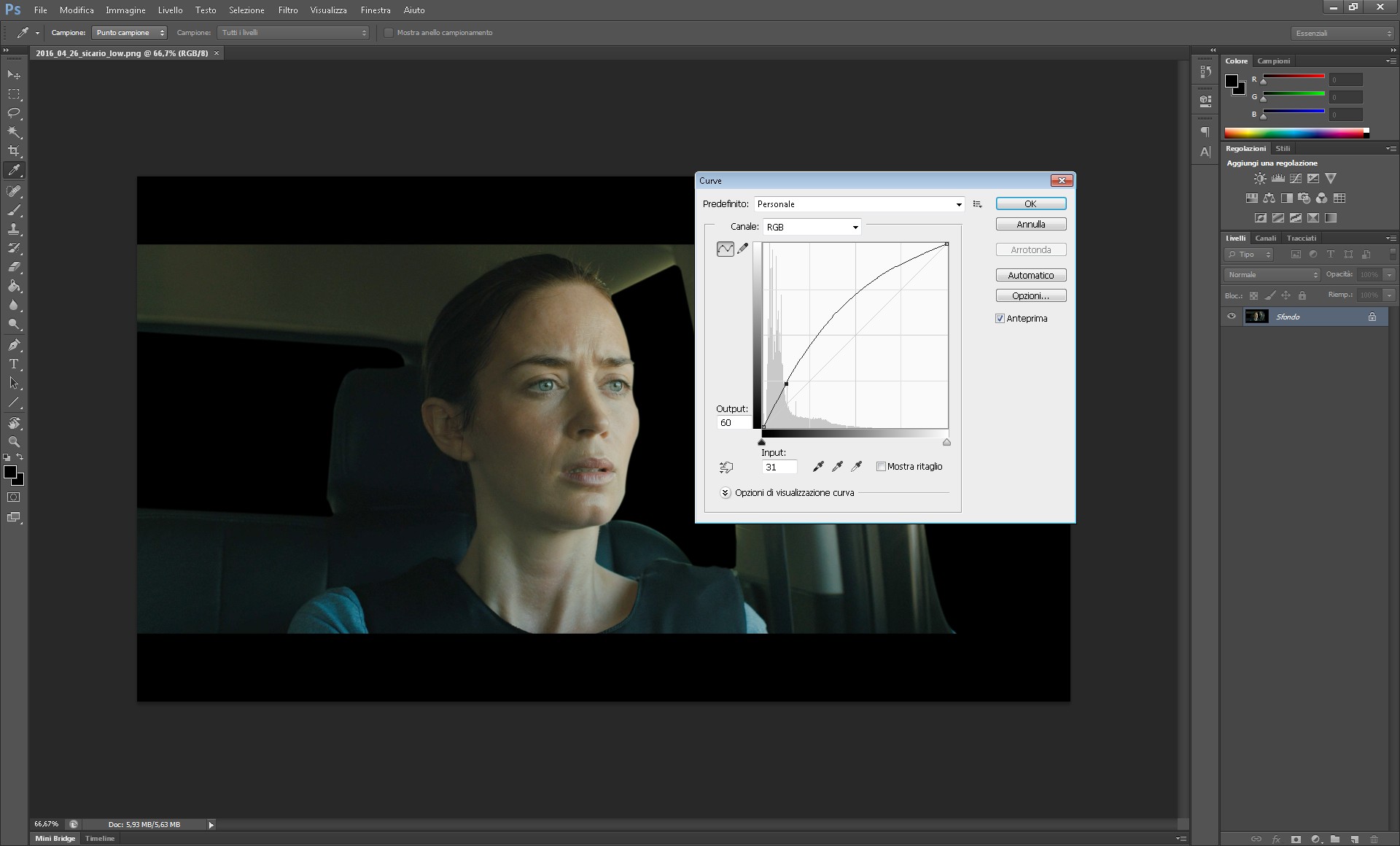Uncheck the Anteprima checkbox
The image size is (1400, 846).
pos(1000,319)
